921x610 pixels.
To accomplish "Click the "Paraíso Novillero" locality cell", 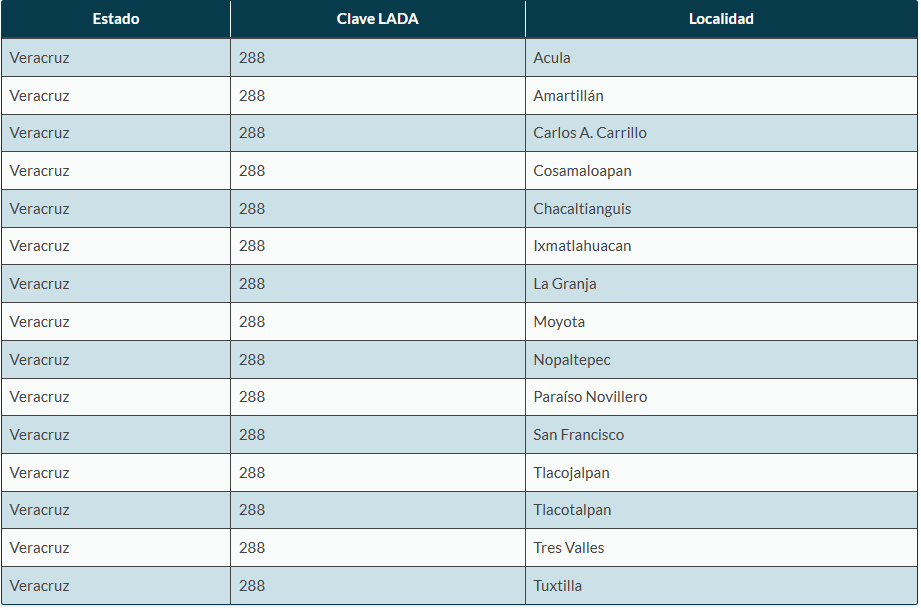I will 721,397.
